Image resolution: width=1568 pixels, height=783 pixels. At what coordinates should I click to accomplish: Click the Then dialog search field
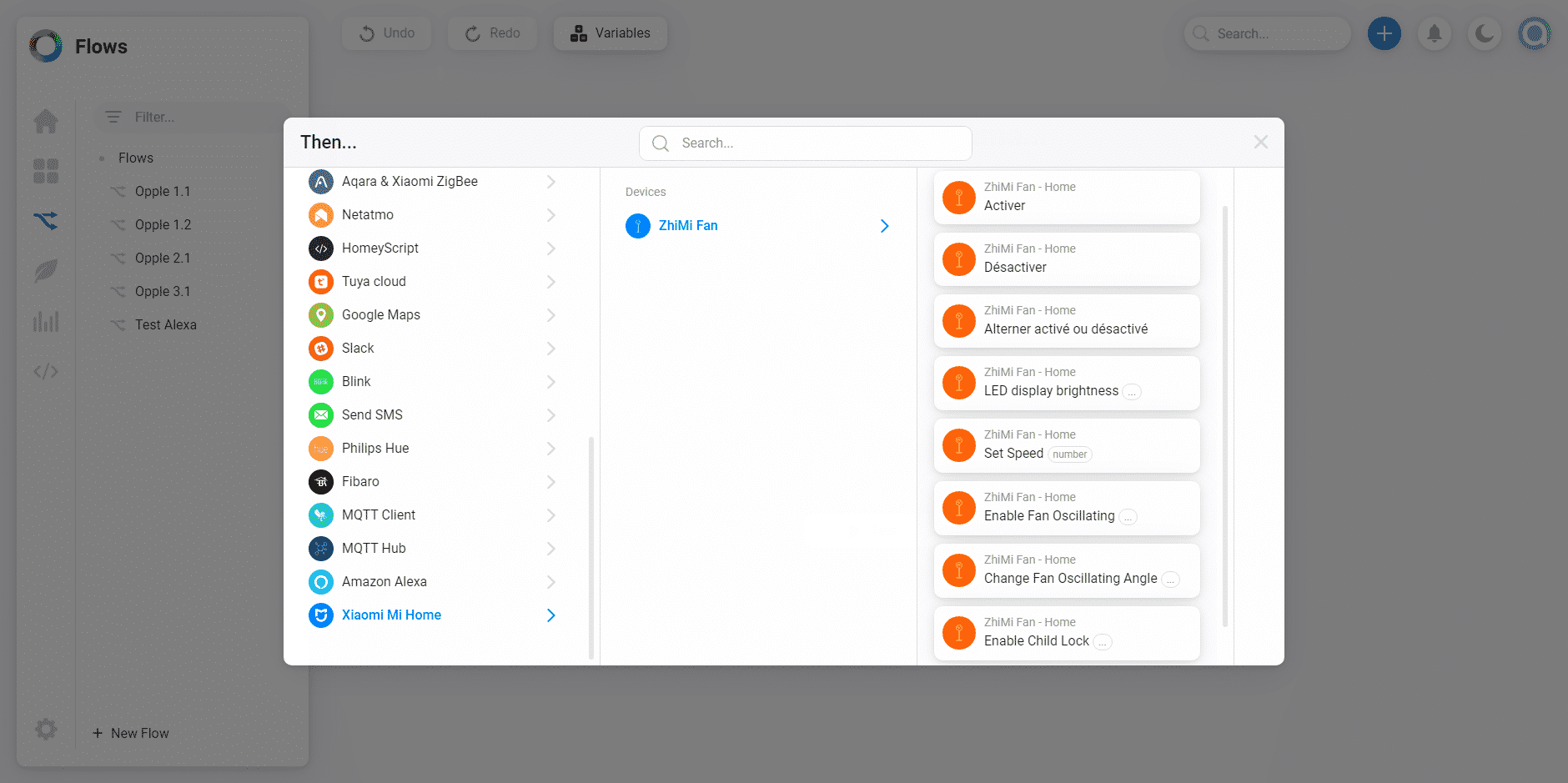pyautogui.click(x=806, y=143)
